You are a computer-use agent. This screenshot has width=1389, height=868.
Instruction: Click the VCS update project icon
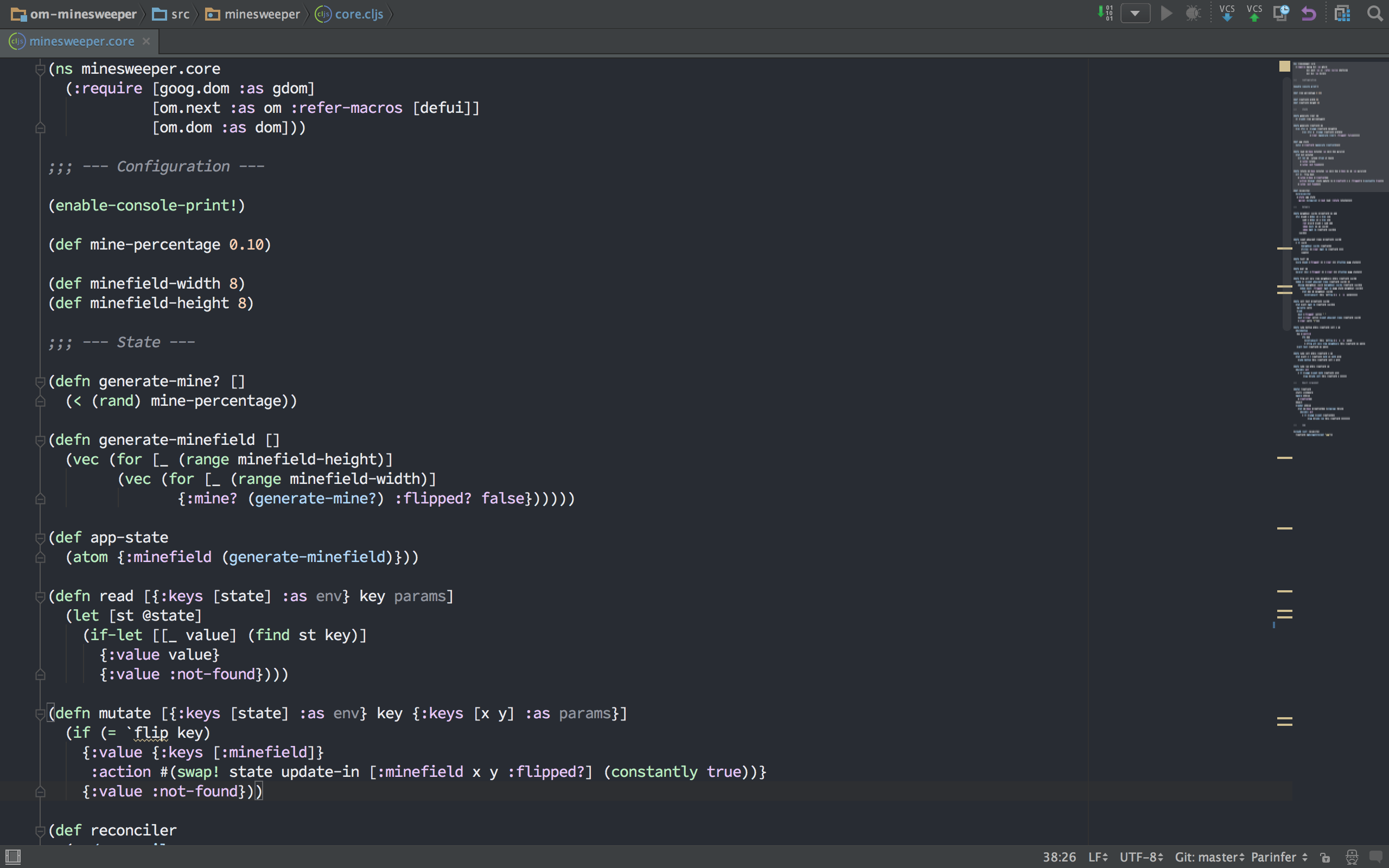1227,12
